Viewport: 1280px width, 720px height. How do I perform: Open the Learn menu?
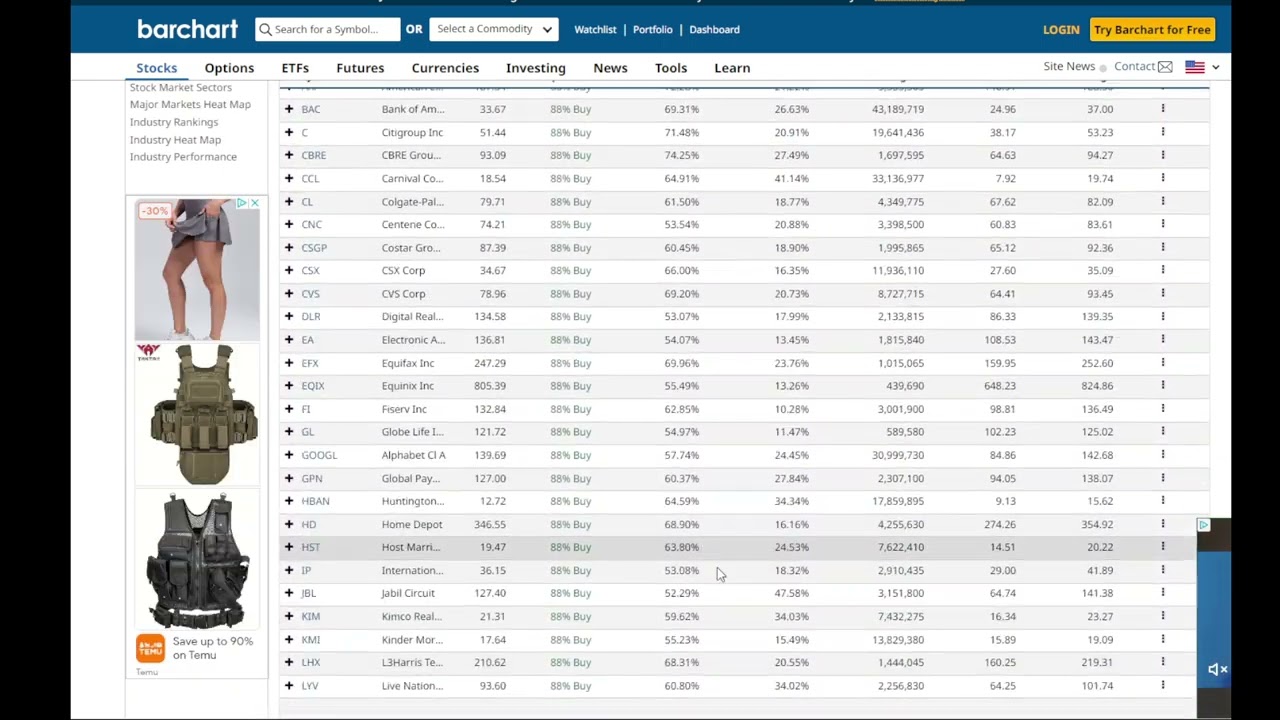[x=732, y=68]
